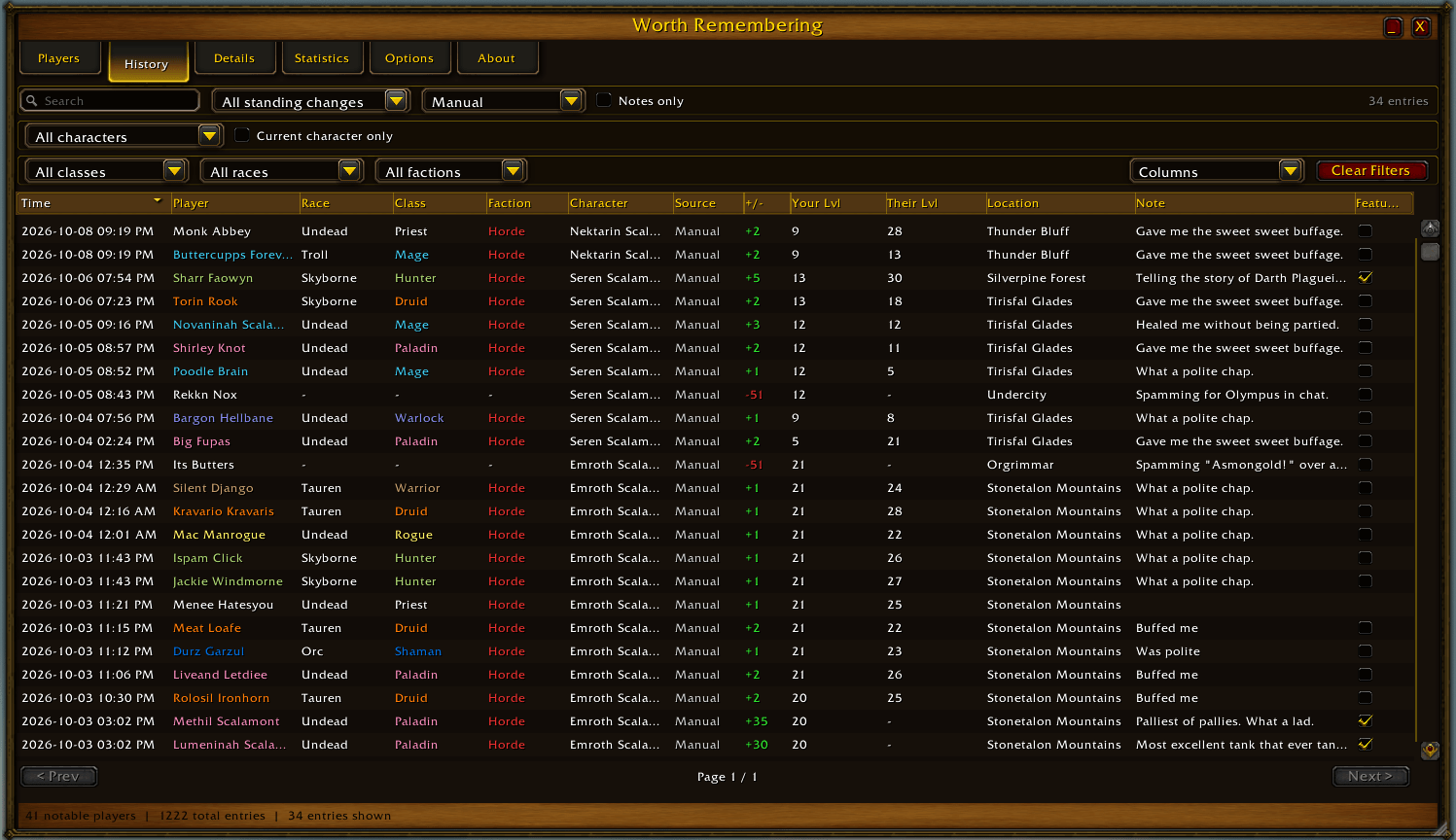The image size is (1456, 840).
Task: Switch to the Statistics tab
Action: [322, 58]
